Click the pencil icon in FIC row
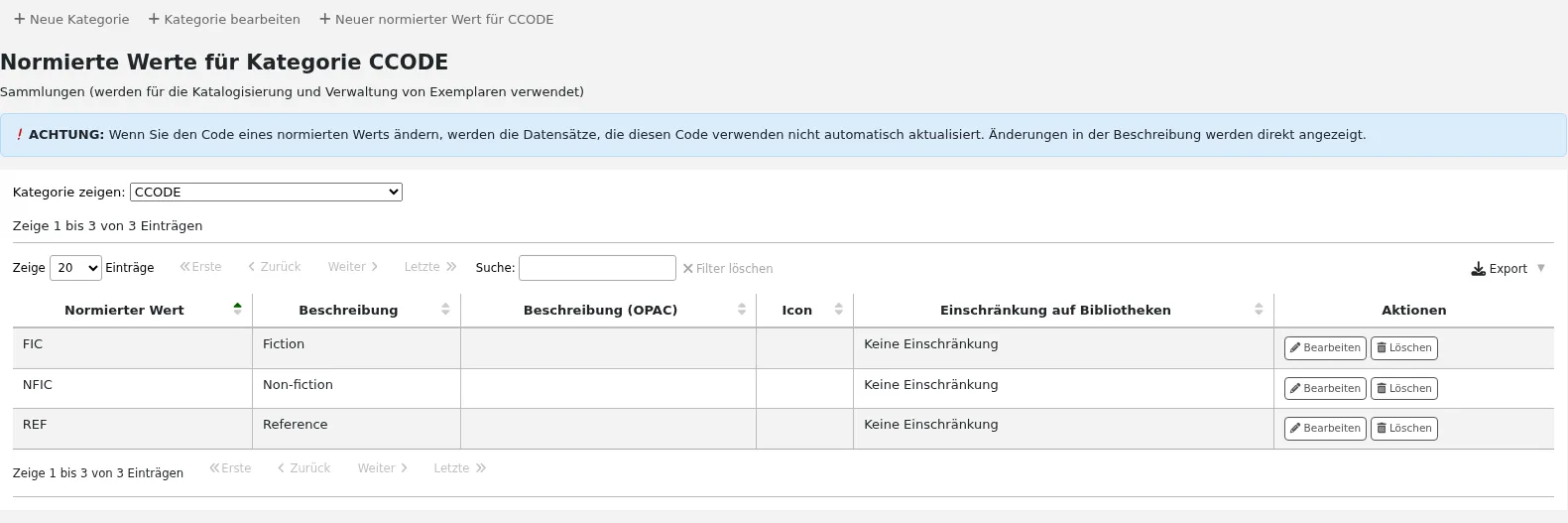The image size is (1568, 523). (1295, 348)
